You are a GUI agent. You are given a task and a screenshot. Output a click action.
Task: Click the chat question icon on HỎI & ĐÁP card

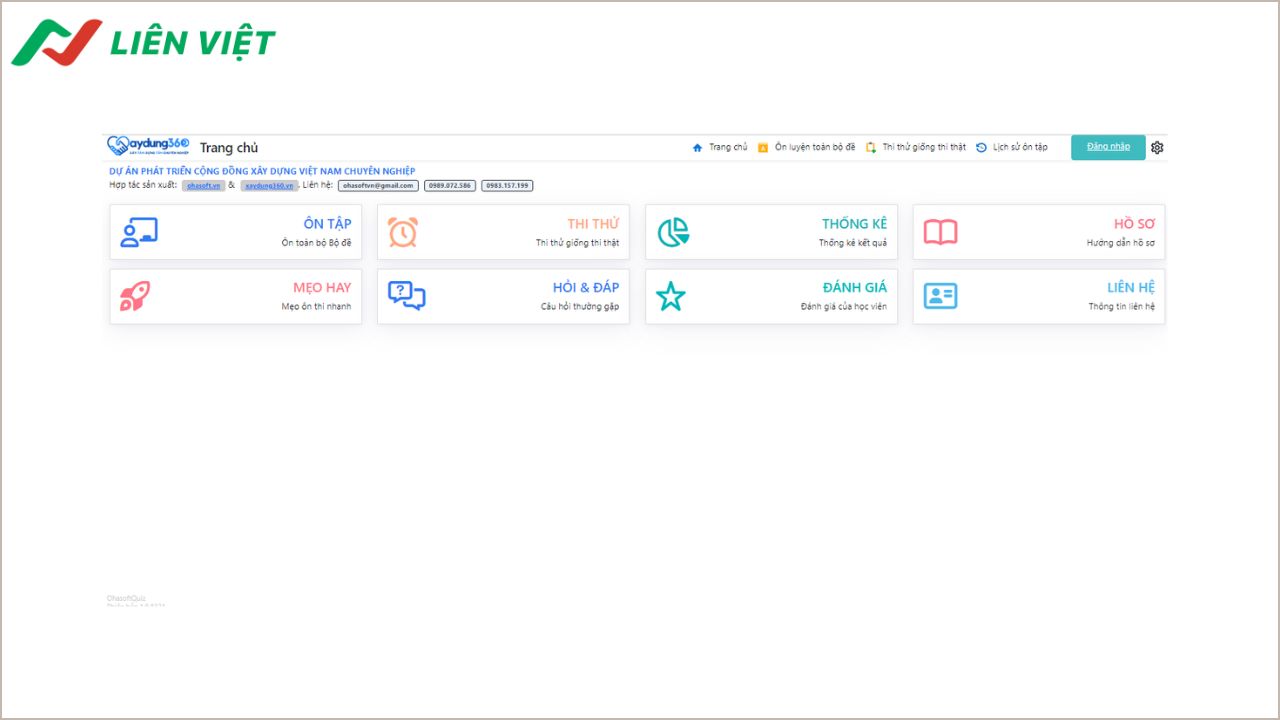[x=406, y=296]
